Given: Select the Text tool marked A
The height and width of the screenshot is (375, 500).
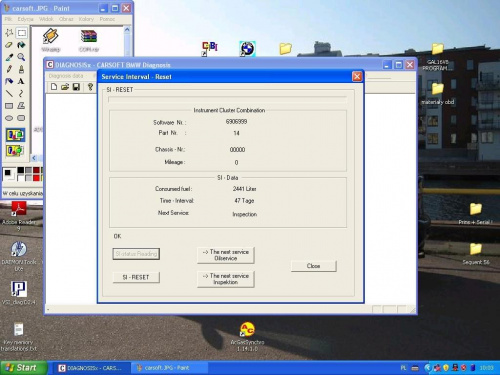Looking at the screenshot, I should pos(21,81).
